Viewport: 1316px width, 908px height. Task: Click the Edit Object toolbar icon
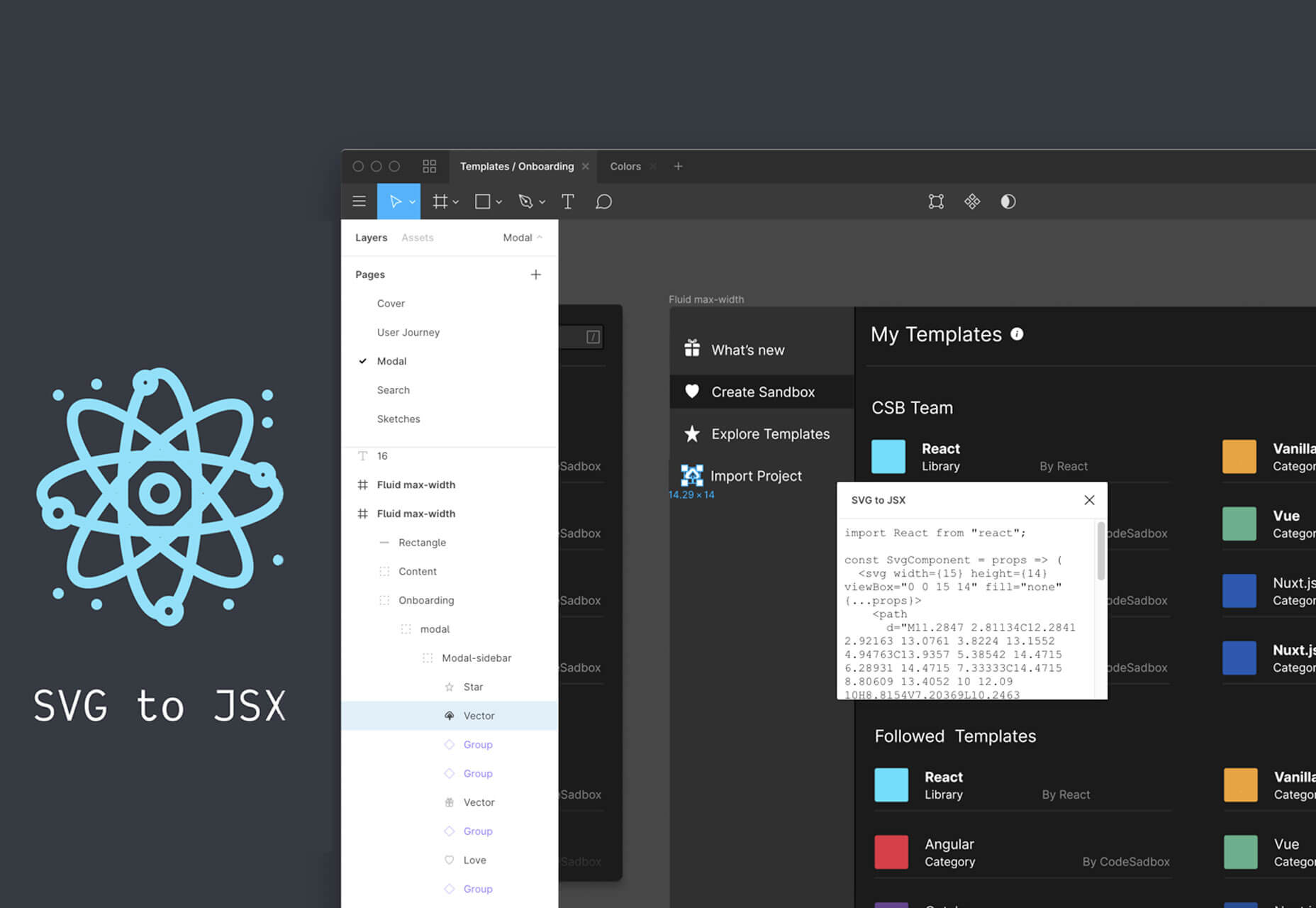point(936,201)
